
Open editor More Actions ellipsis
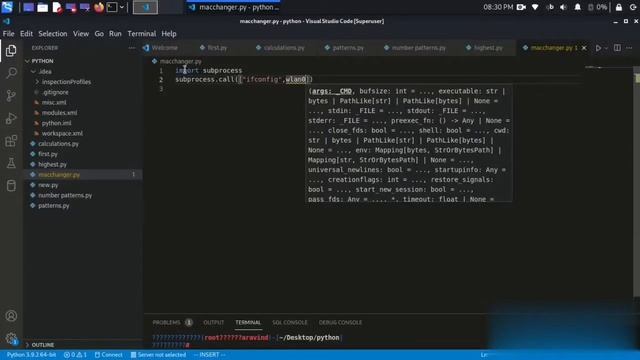click(629, 48)
